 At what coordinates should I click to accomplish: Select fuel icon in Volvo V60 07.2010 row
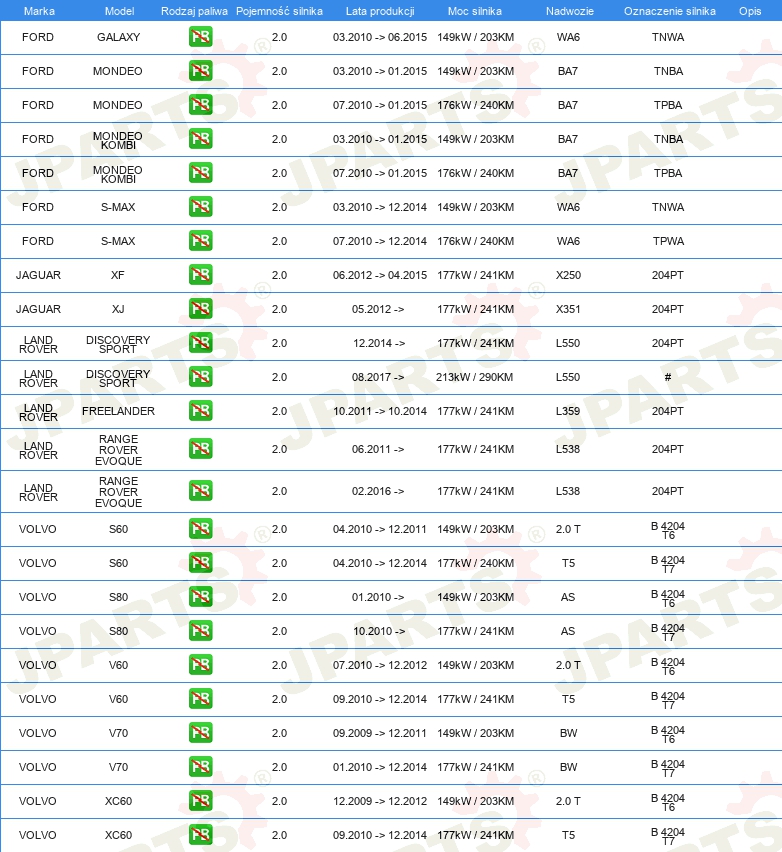click(201, 665)
